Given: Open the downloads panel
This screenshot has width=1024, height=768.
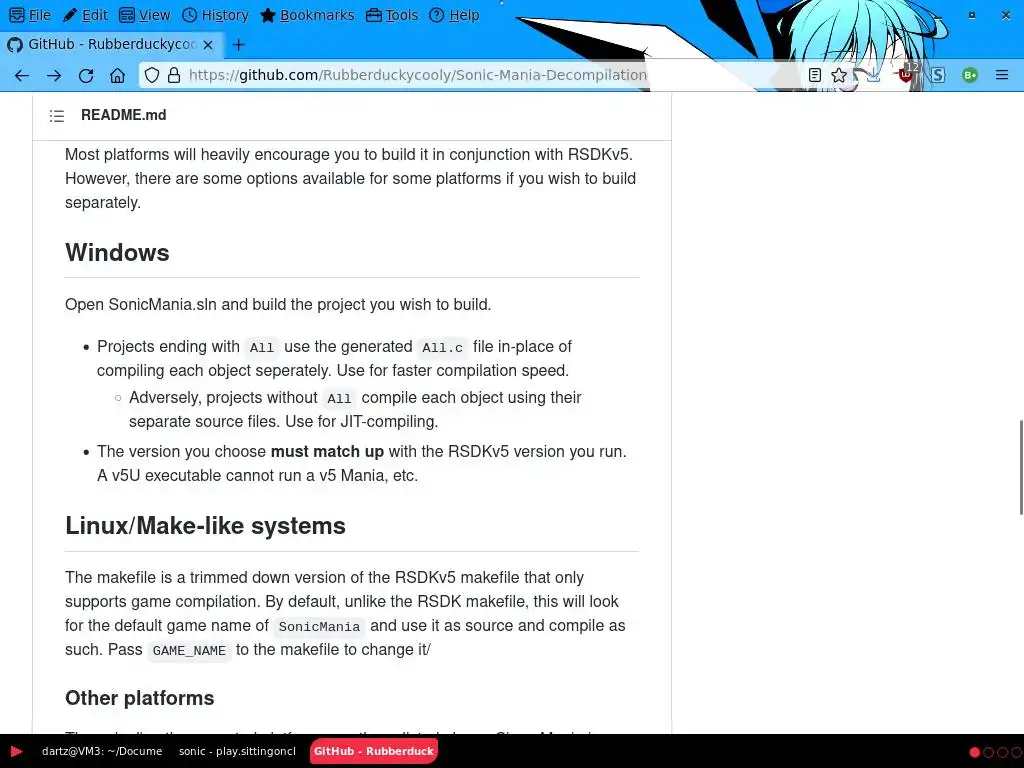Looking at the screenshot, I should coord(873,75).
